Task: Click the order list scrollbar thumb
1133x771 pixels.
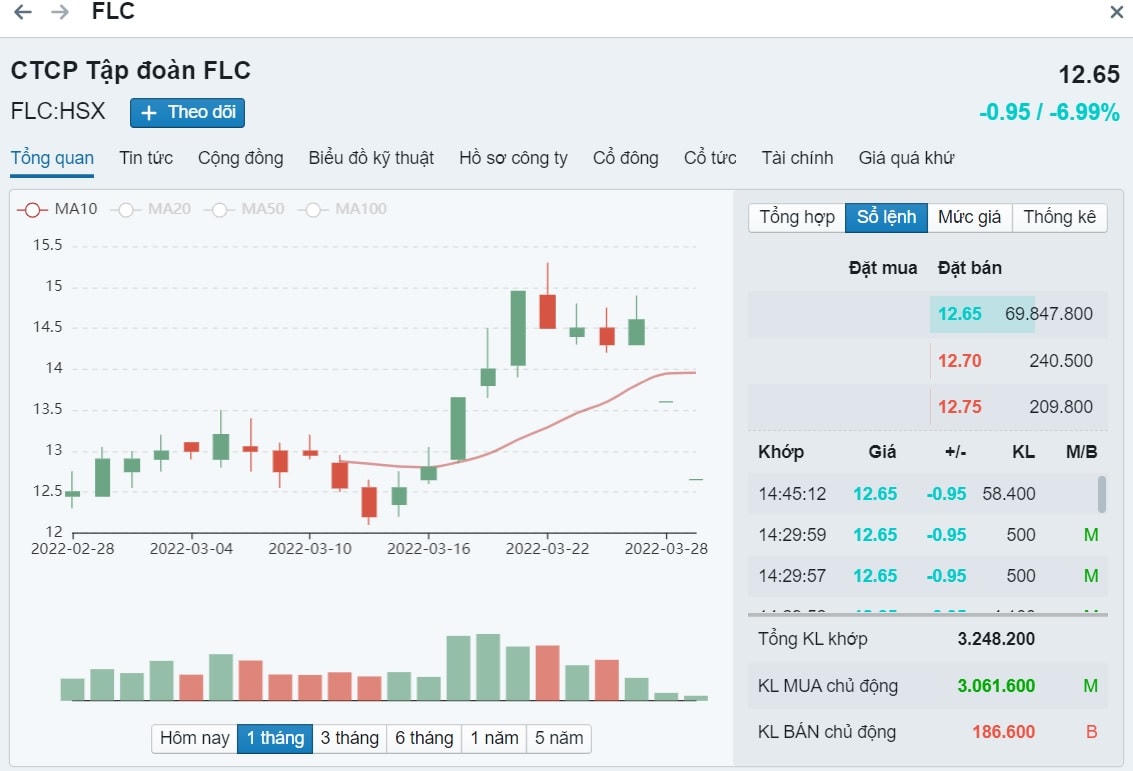Action: pos(1102,494)
